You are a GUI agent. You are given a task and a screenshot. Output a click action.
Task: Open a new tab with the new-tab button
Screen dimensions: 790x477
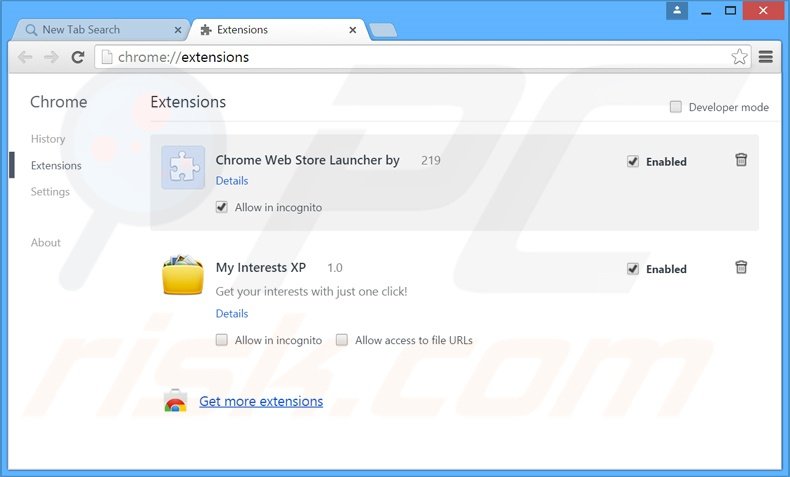pos(383,31)
